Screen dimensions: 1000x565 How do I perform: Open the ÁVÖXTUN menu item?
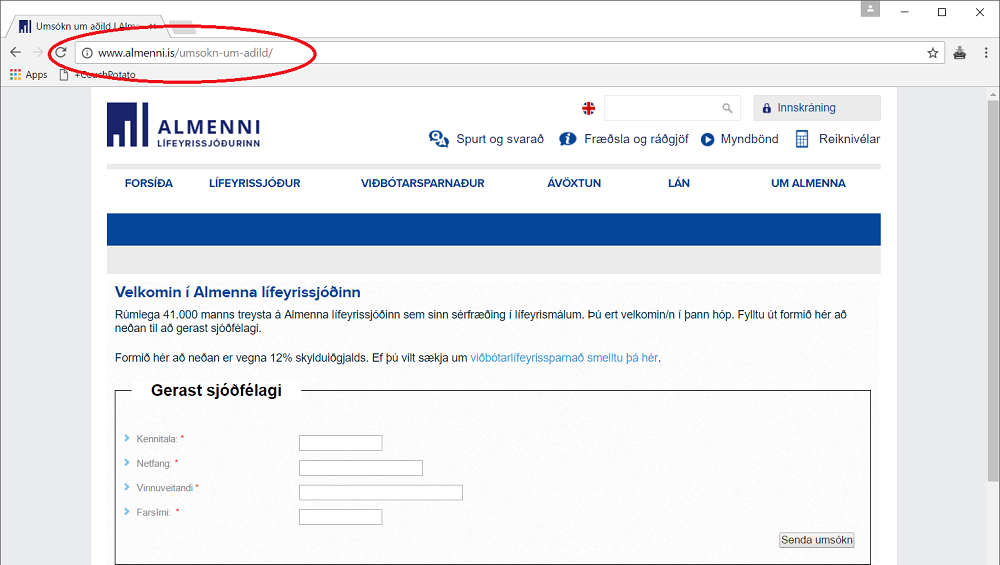(574, 183)
